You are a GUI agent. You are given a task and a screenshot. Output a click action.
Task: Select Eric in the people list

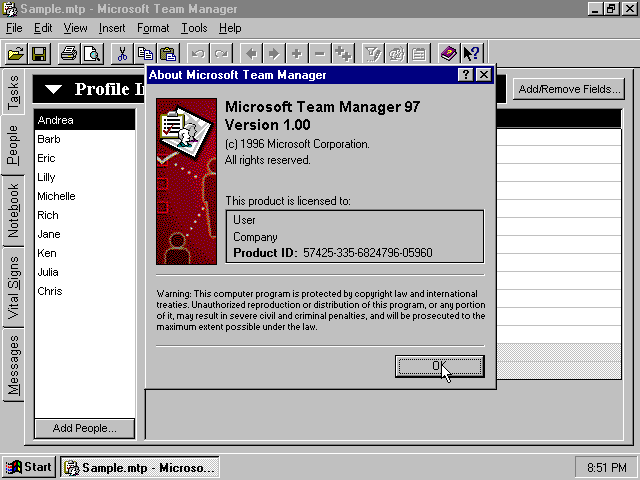click(85, 158)
